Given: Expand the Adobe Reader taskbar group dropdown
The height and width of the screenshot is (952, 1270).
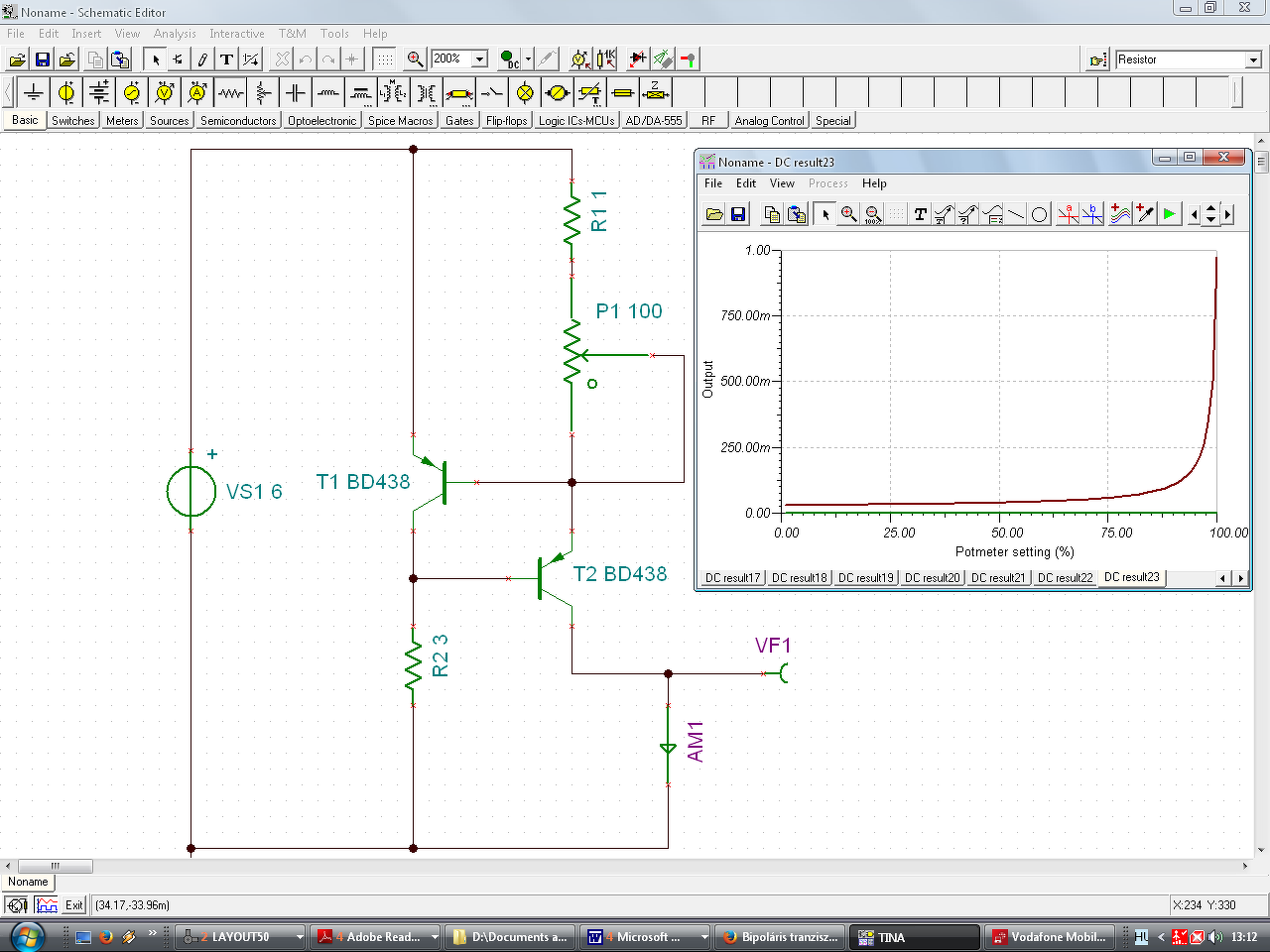Looking at the screenshot, I should (x=435, y=937).
